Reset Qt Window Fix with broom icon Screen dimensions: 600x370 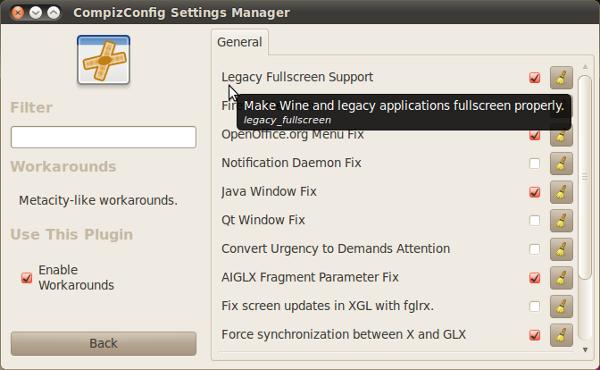pyautogui.click(x=561, y=220)
